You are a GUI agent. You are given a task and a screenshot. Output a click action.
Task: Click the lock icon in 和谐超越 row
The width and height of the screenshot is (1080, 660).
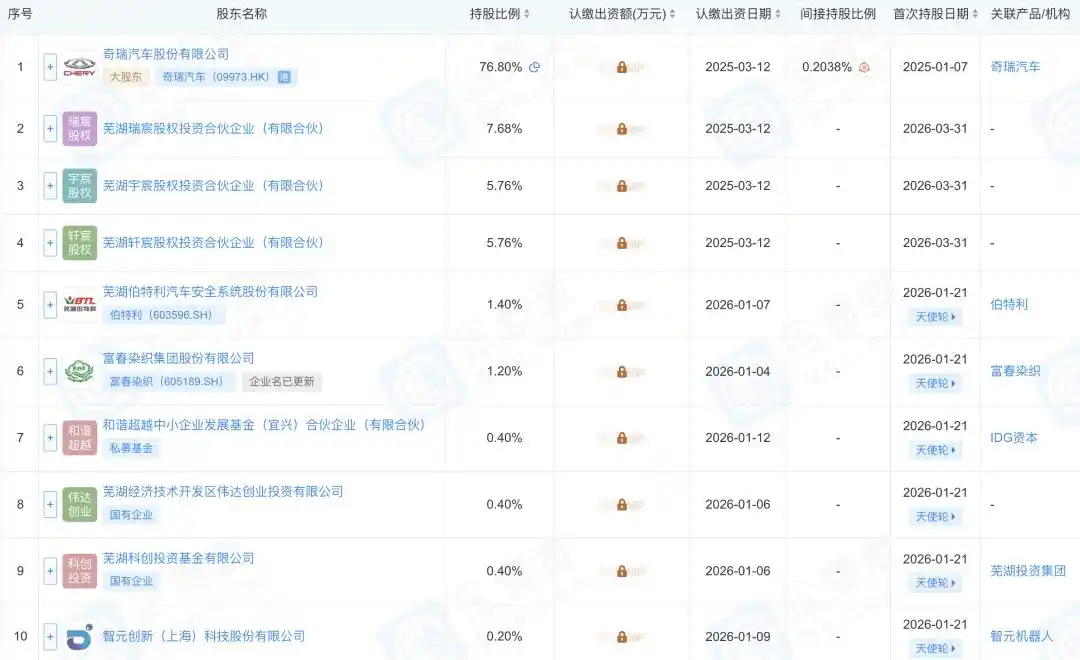pos(621,438)
